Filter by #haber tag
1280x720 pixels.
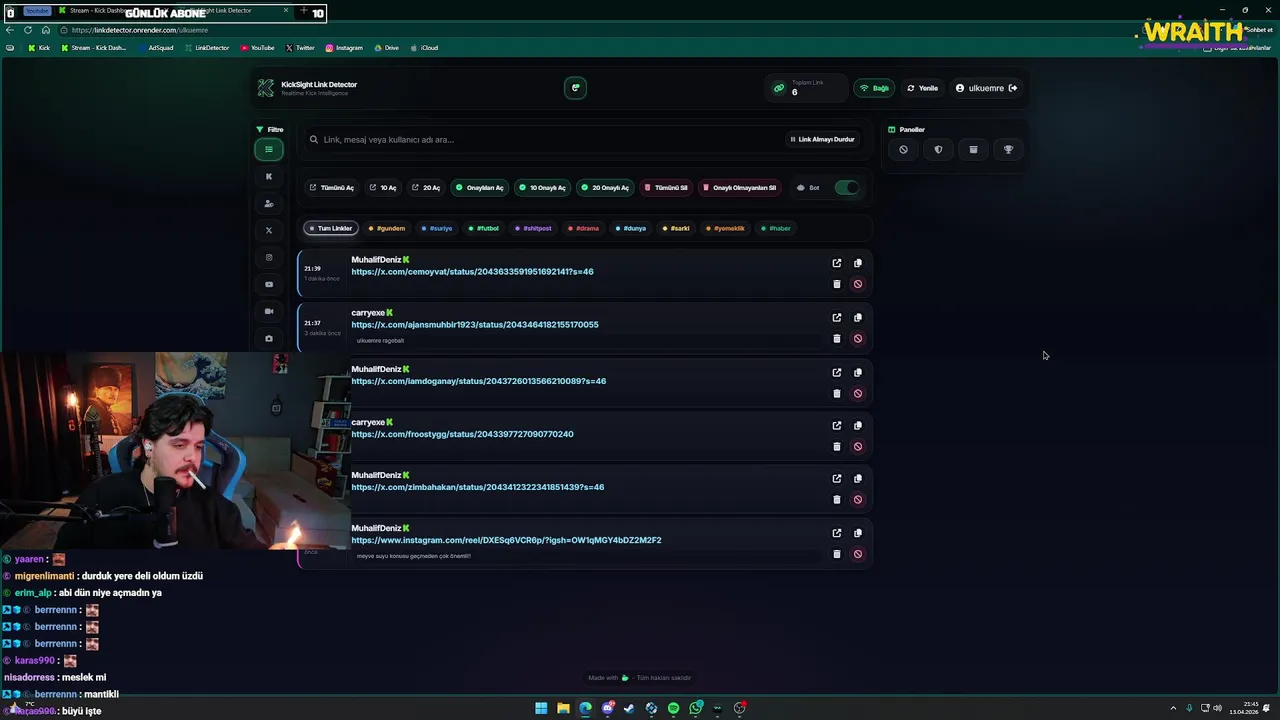pyautogui.click(x=776, y=228)
